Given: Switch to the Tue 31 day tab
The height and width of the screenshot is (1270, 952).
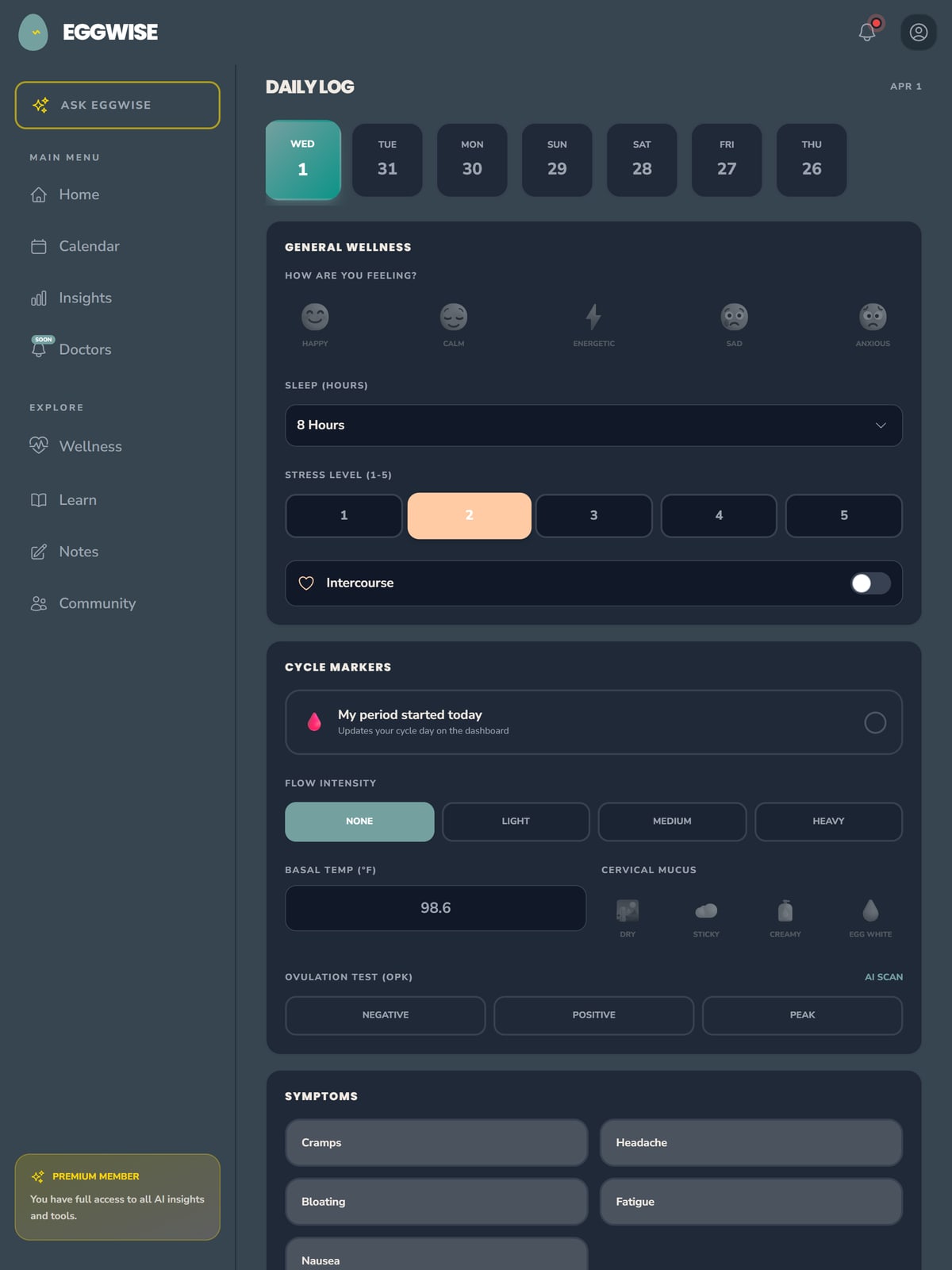Looking at the screenshot, I should (387, 160).
